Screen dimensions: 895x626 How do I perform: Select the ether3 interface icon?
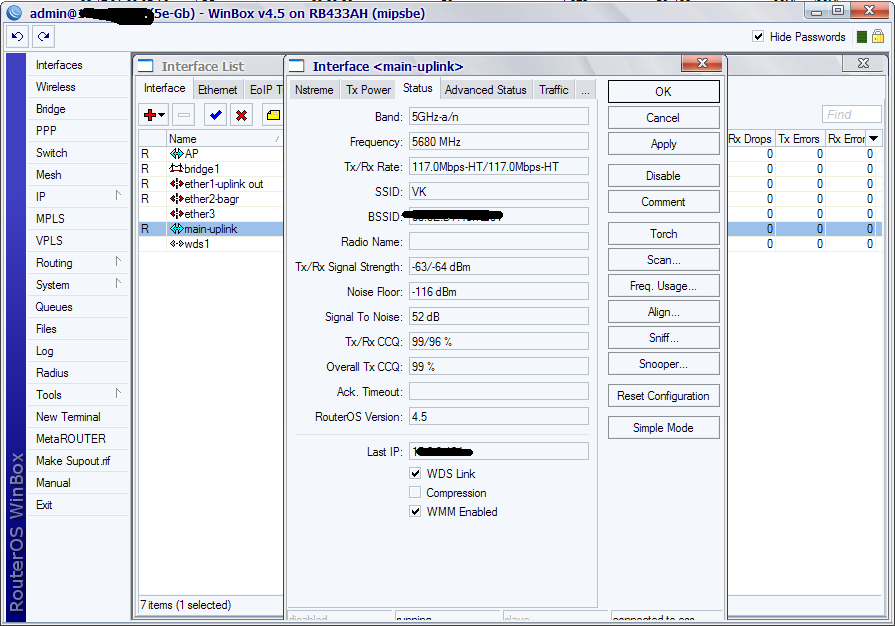click(x=176, y=214)
